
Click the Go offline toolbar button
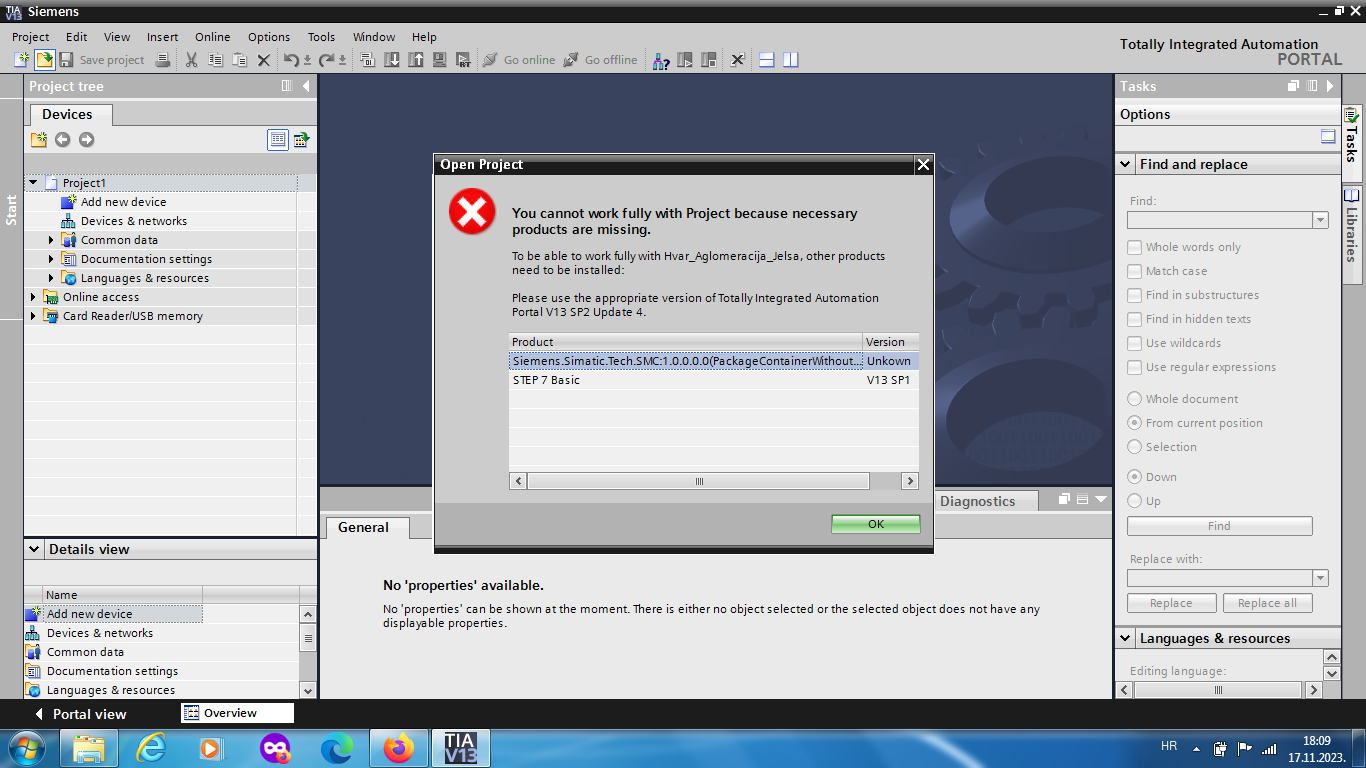(x=600, y=60)
